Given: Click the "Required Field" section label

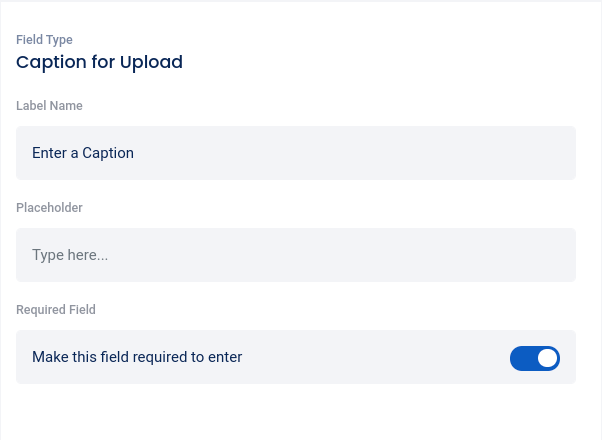Looking at the screenshot, I should click(56, 310).
